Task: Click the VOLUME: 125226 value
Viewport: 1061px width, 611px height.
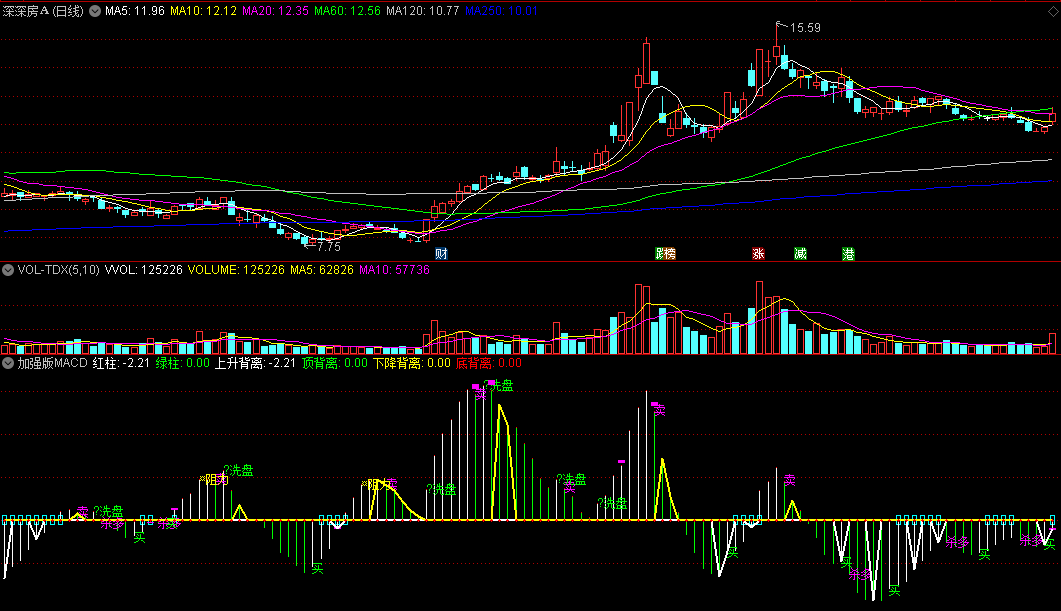Action: [x=236, y=270]
